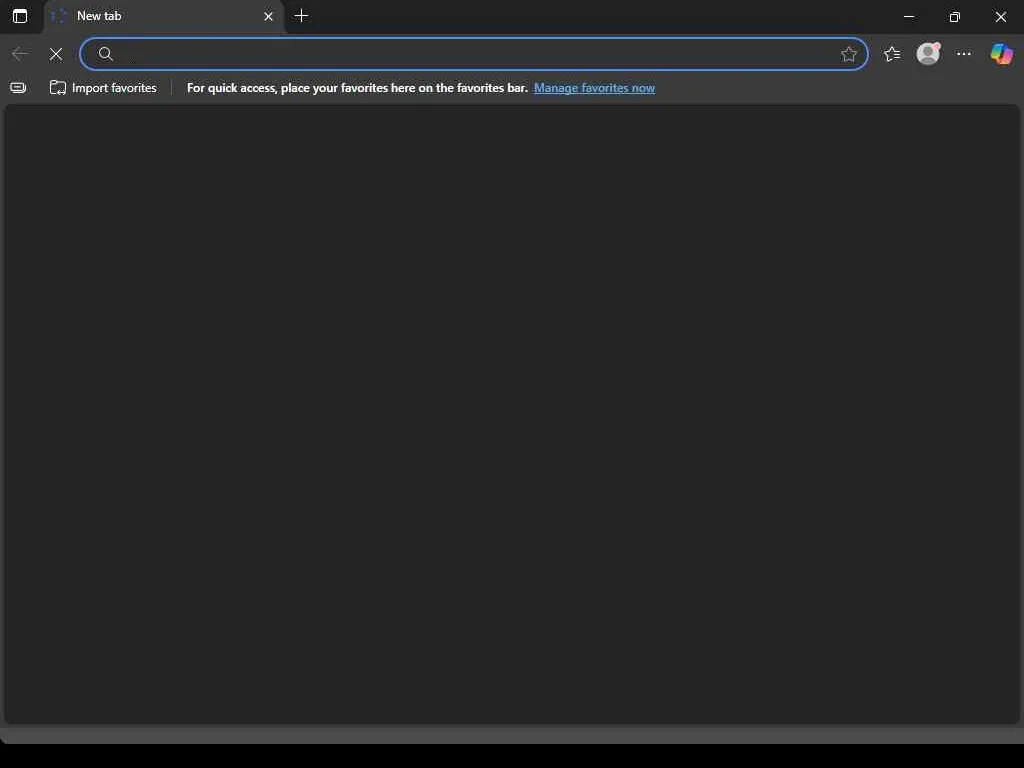The image size is (1024, 768).
Task: Click Import favorites button
Action: point(103,88)
